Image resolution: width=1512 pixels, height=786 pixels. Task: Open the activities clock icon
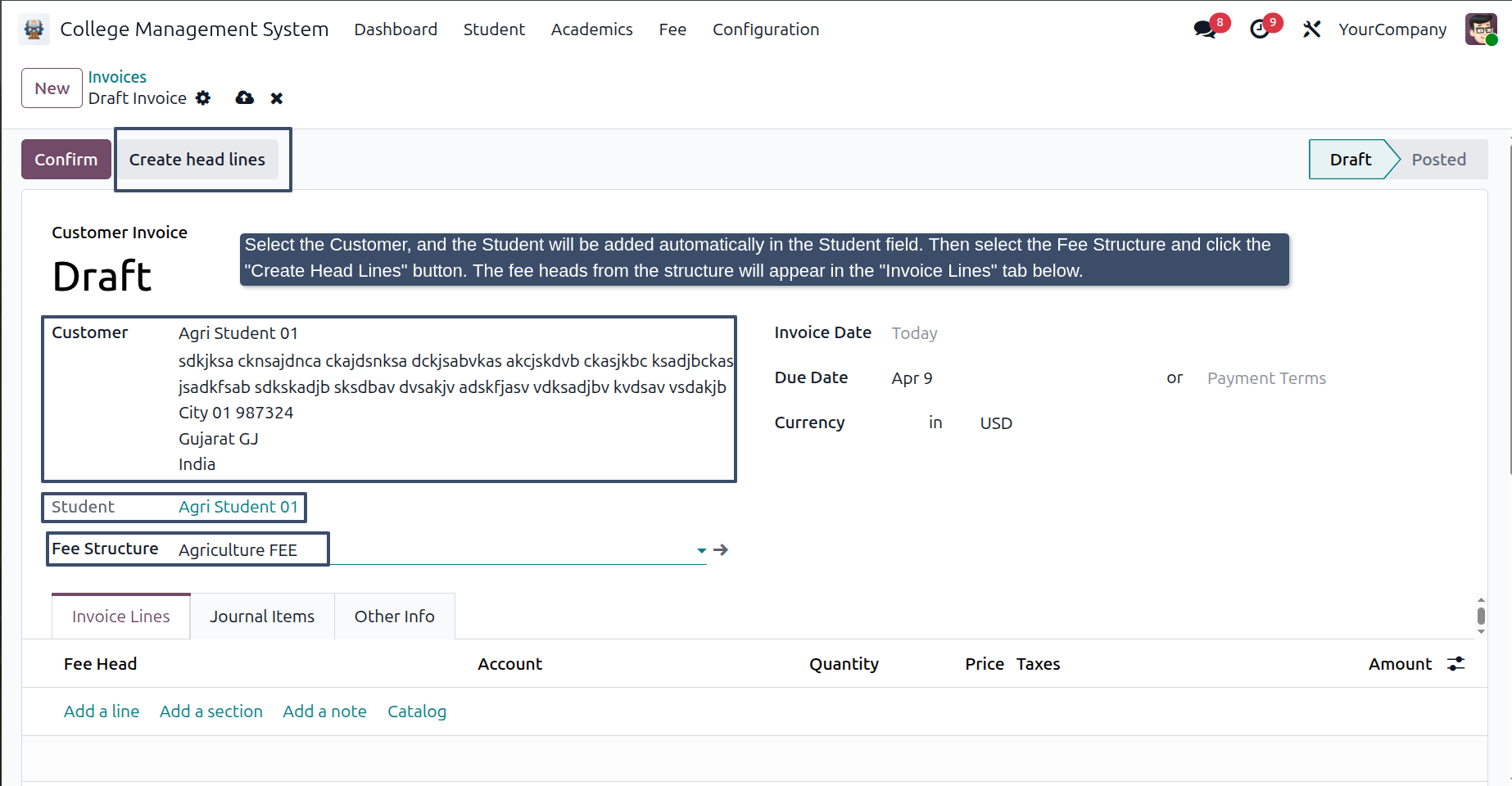tap(1260, 29)
